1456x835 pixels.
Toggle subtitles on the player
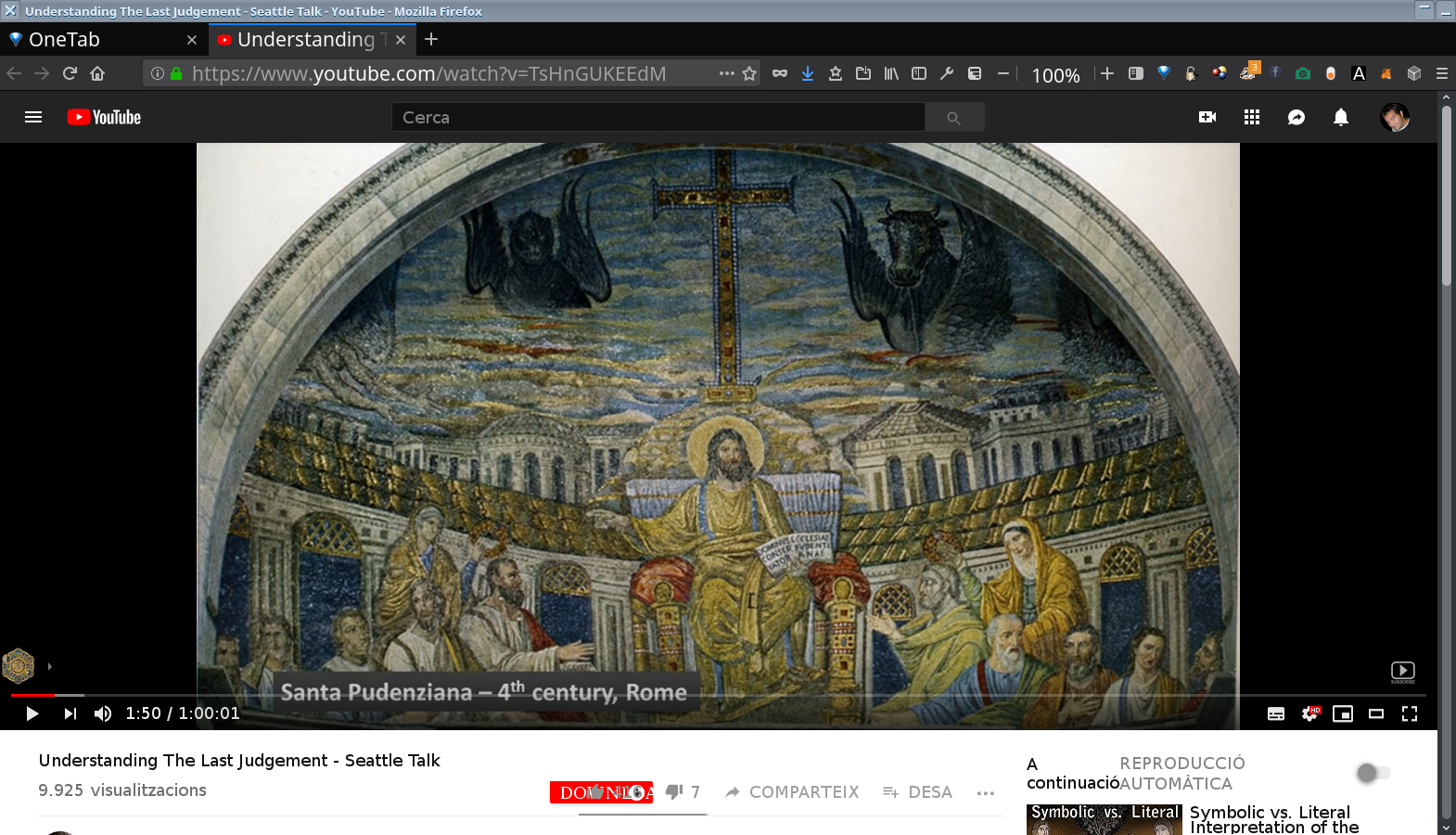(x=1276, y=713)
